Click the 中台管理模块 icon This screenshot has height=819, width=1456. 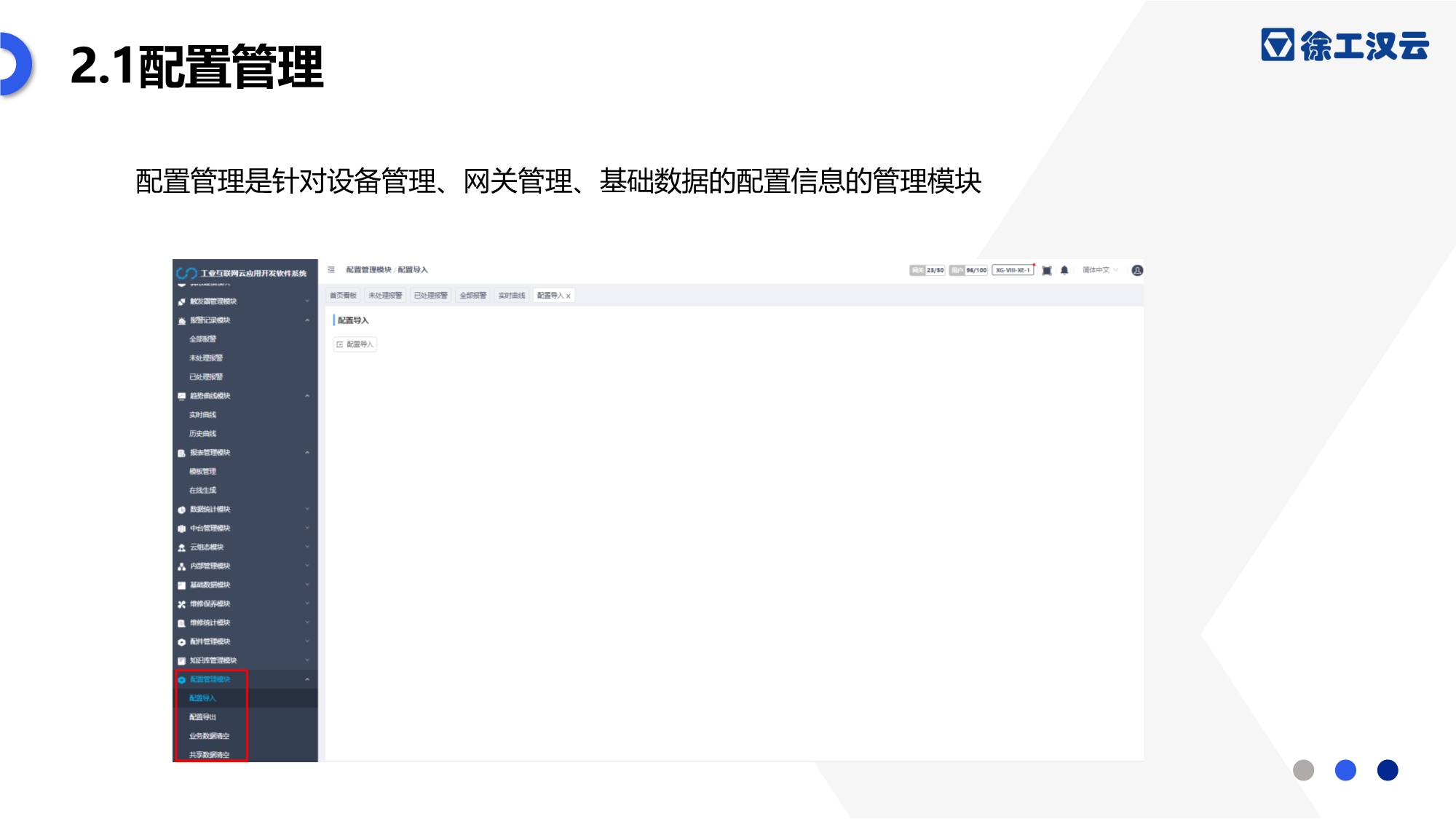point(181,529)
